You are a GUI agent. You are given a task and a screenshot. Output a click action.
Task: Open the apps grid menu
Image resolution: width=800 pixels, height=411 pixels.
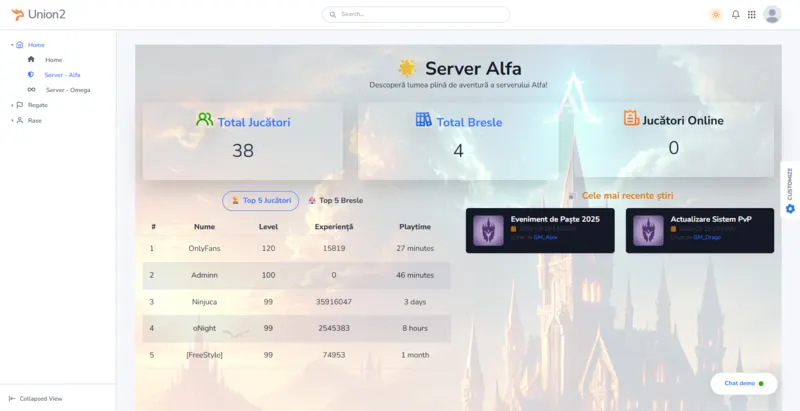(x=752, y=14)
